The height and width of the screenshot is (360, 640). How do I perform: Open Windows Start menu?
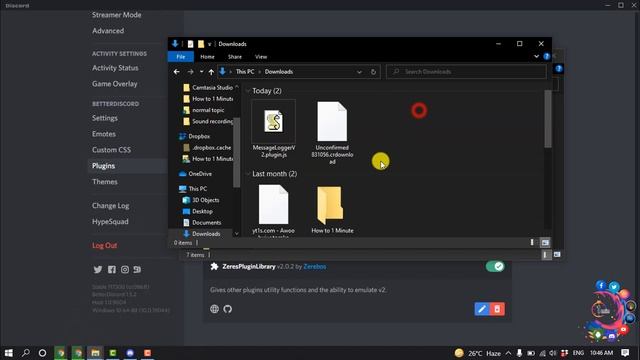click(x=9, y=353)
